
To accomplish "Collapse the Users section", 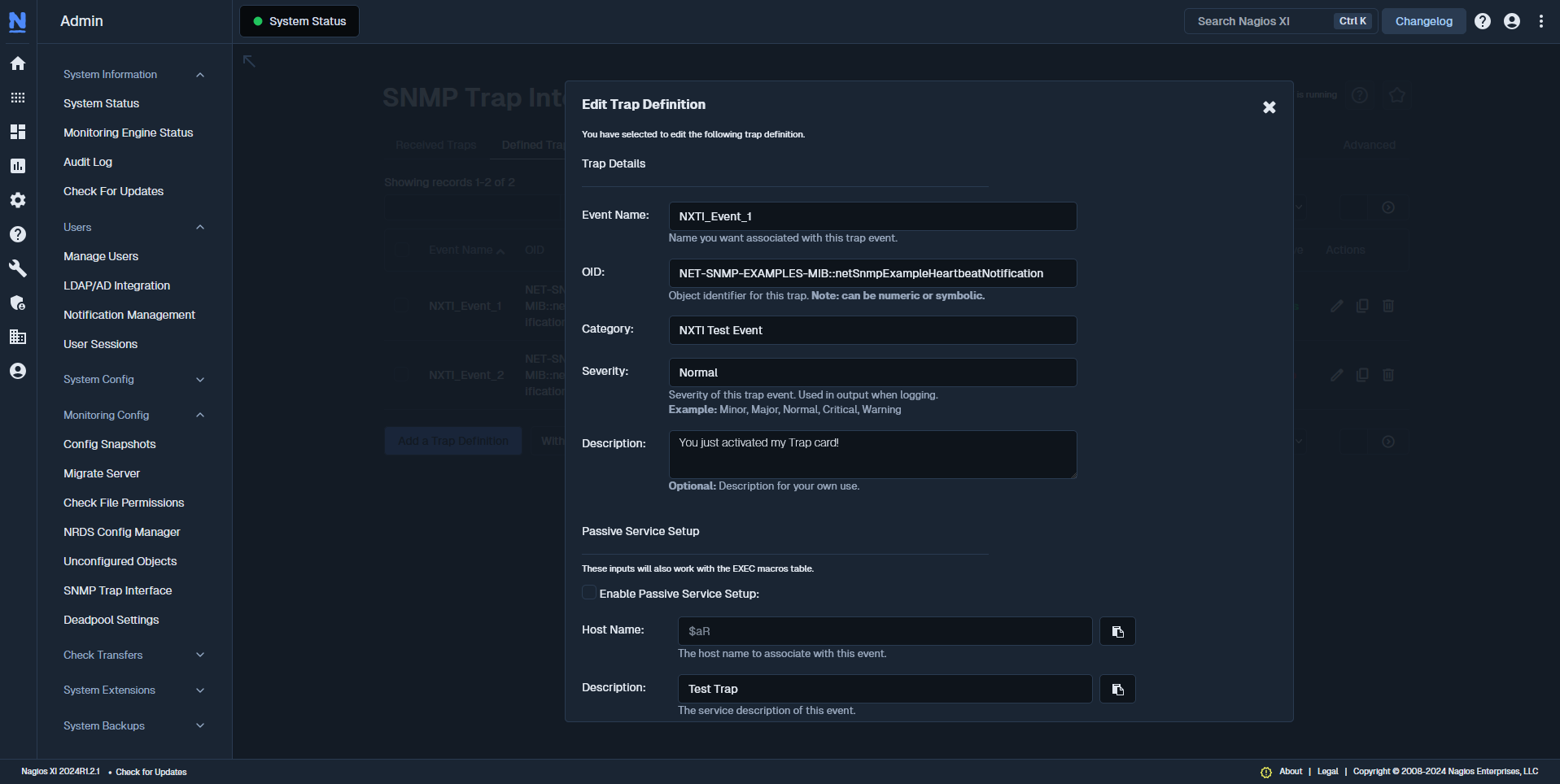I will tap(134, 227).
